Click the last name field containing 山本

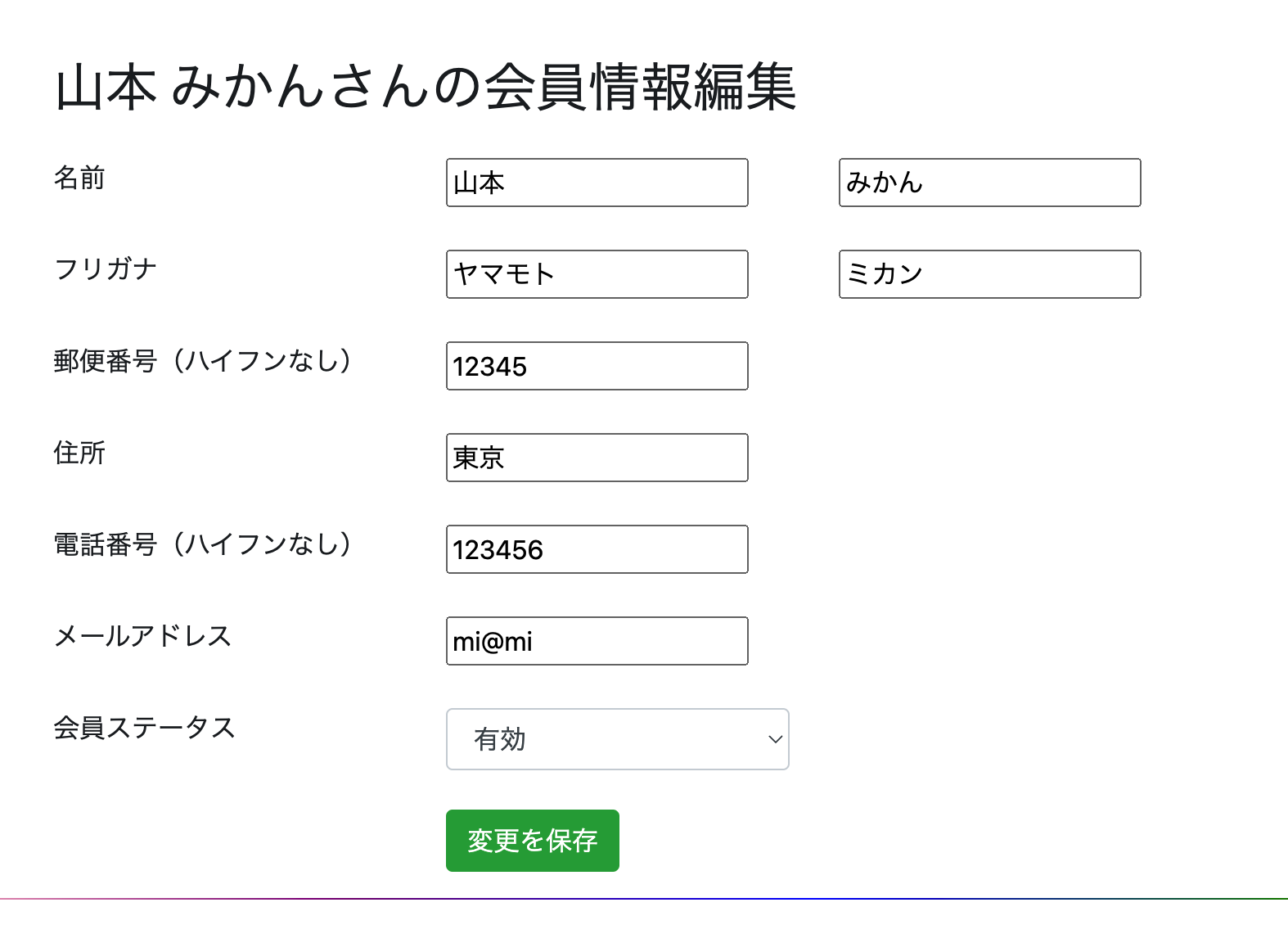click(597, 183)
